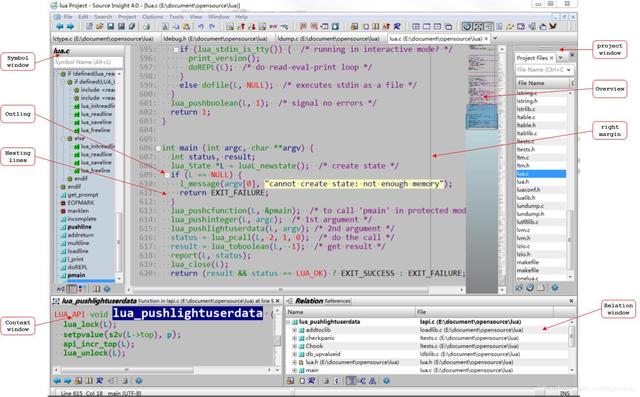Toggle A-Z alphabetical sort in symbol window
The height and width of the screenshot is (397, 640).
60,289
